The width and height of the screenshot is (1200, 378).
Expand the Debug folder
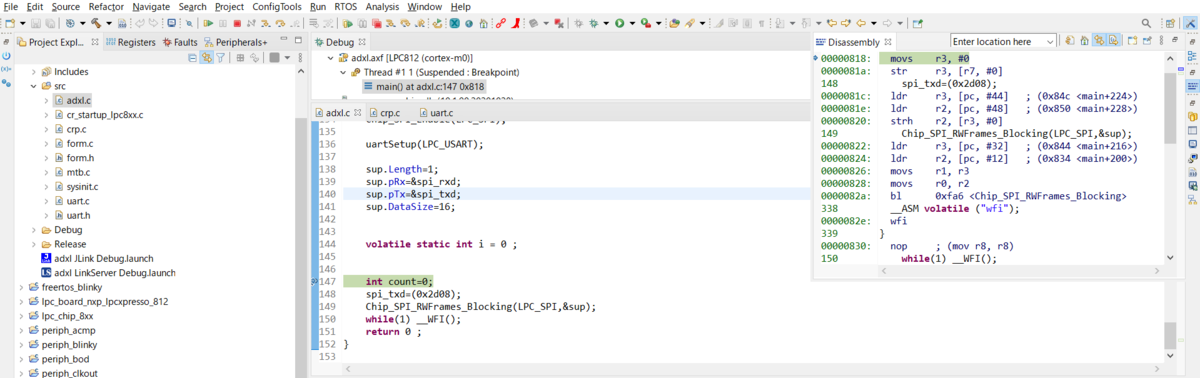(x=33, y=230)
